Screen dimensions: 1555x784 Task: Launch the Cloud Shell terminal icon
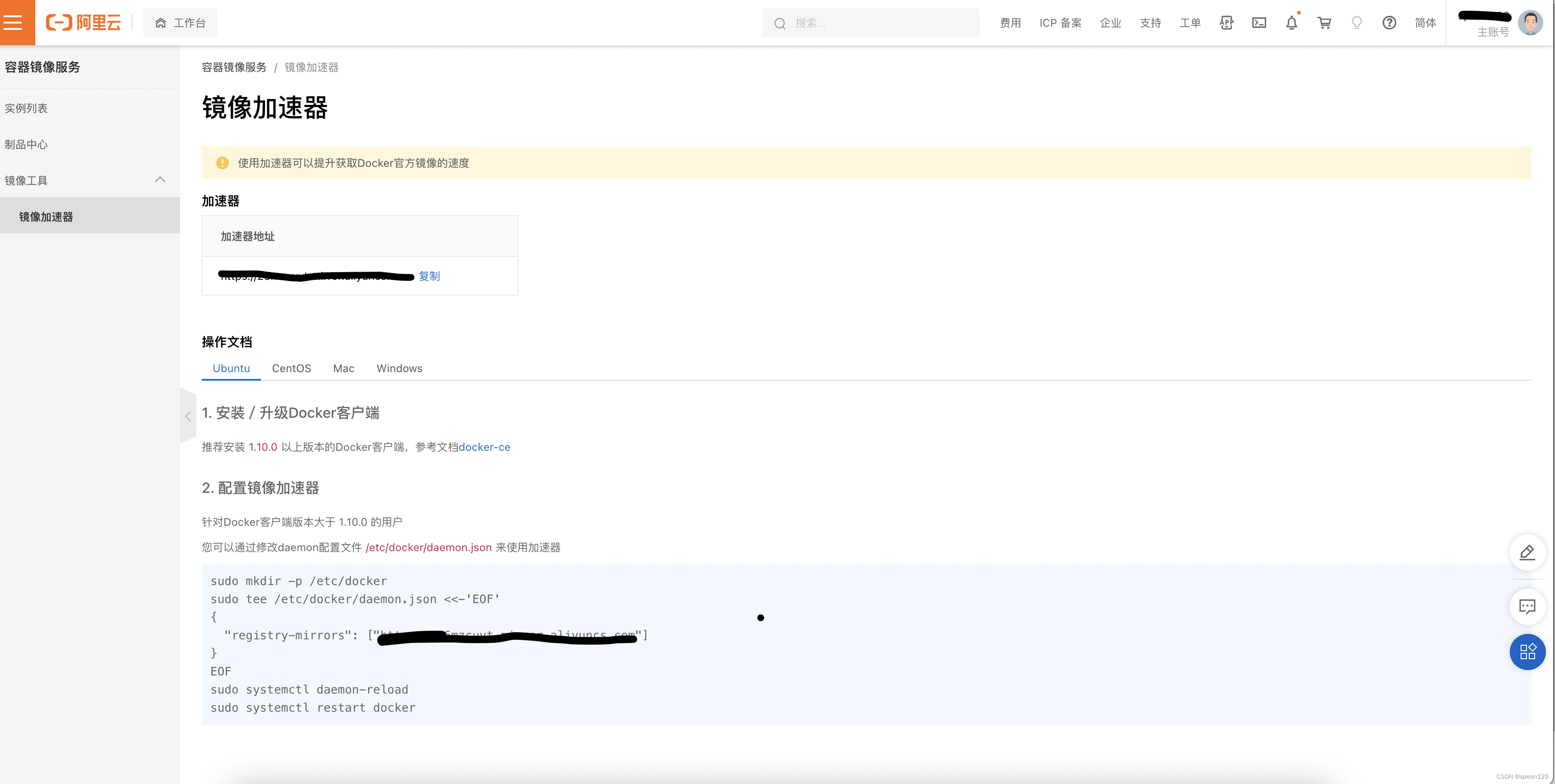coord(1259,23)
